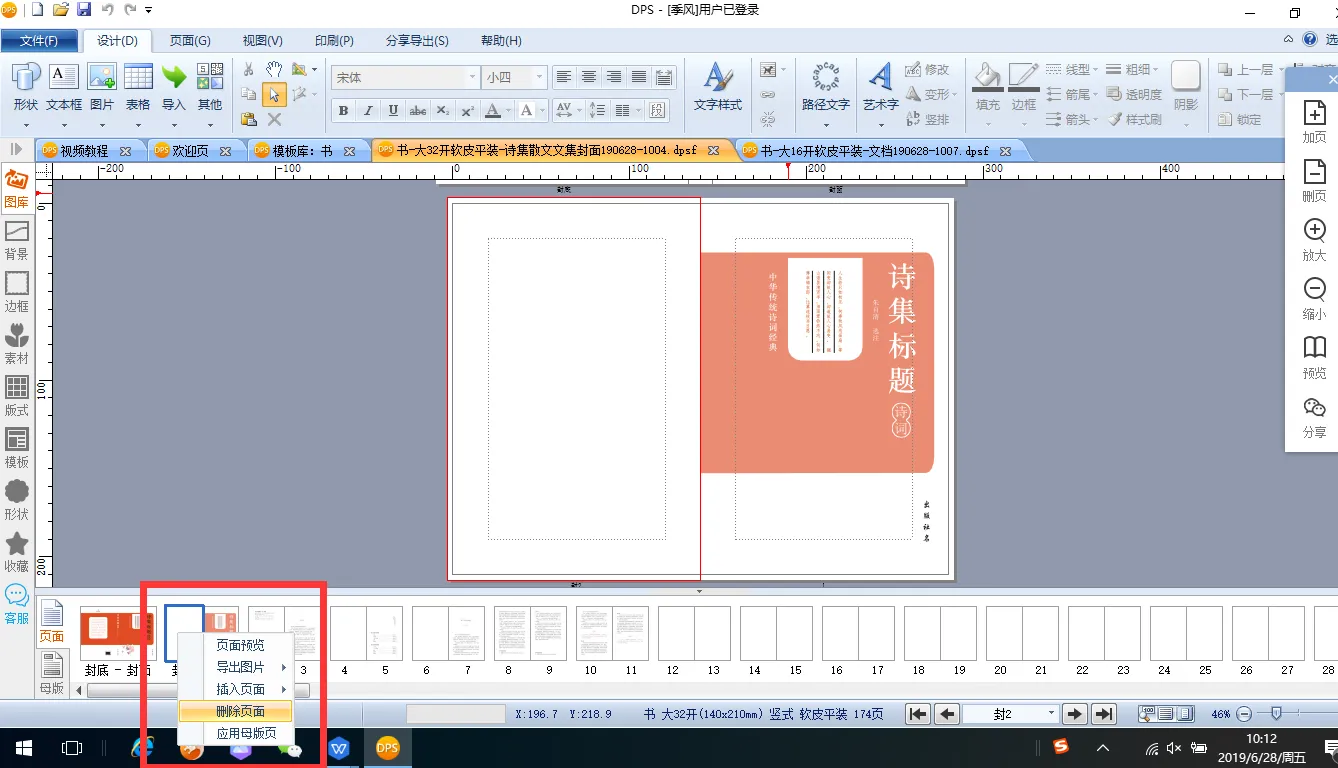This screenshot has width=1338, height=768.
Task: Click the scissors cut icon
Action: pyautogui.click(x=249, y=69)
